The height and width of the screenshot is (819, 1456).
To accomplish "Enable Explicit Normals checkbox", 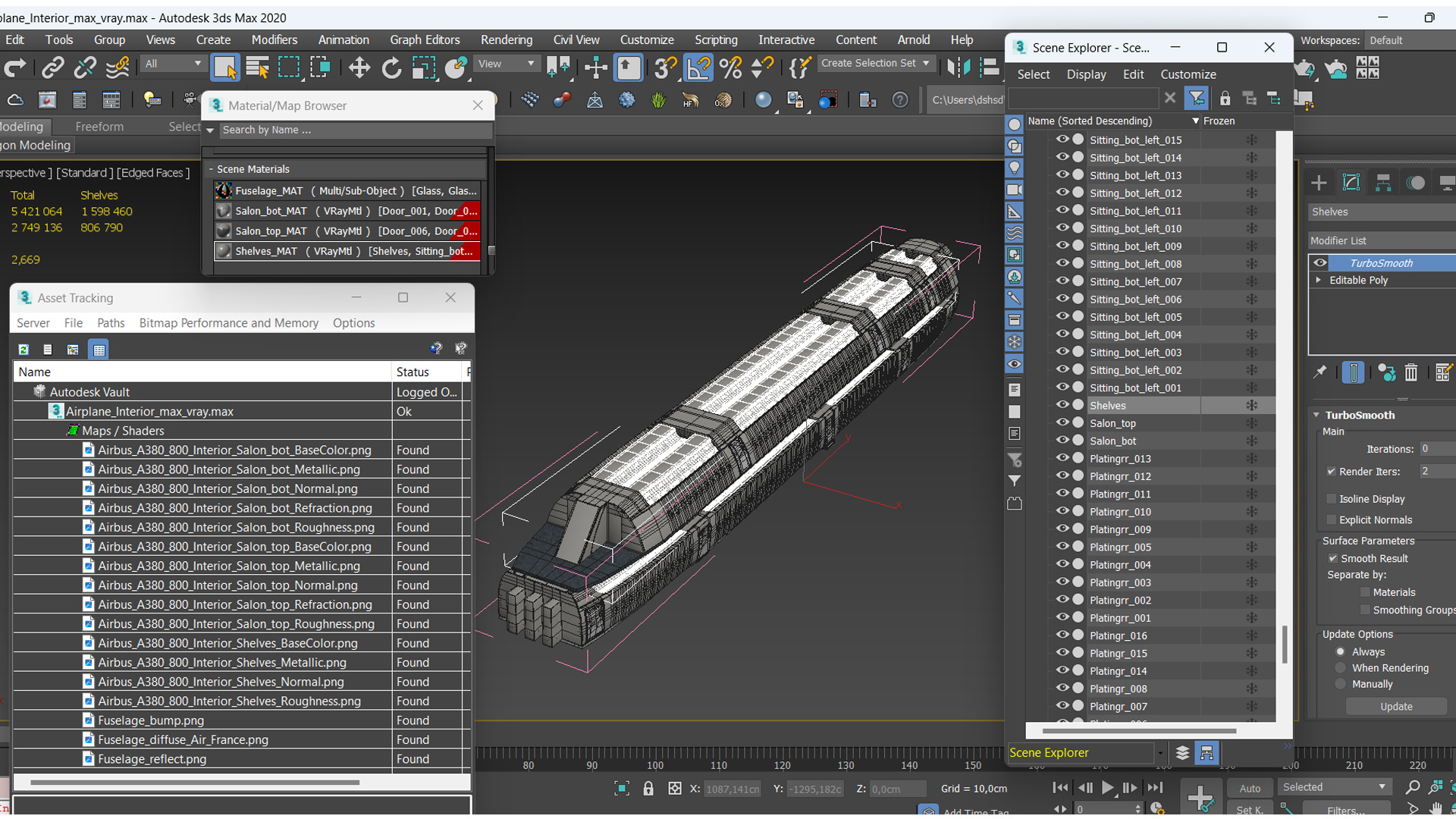I will click(1332, 519).
